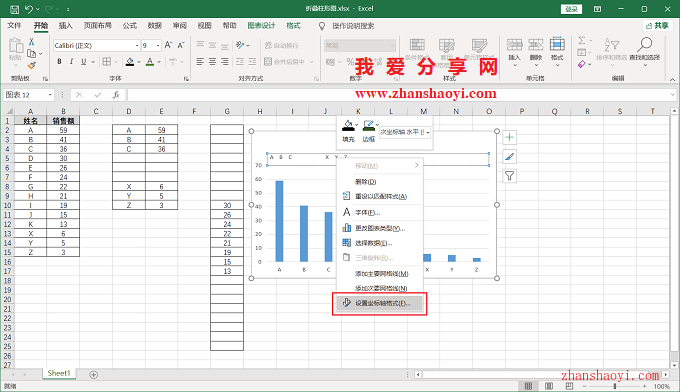Open the font size dropdown
Viewport: 680px width, 392px height.
coord(158,45)
